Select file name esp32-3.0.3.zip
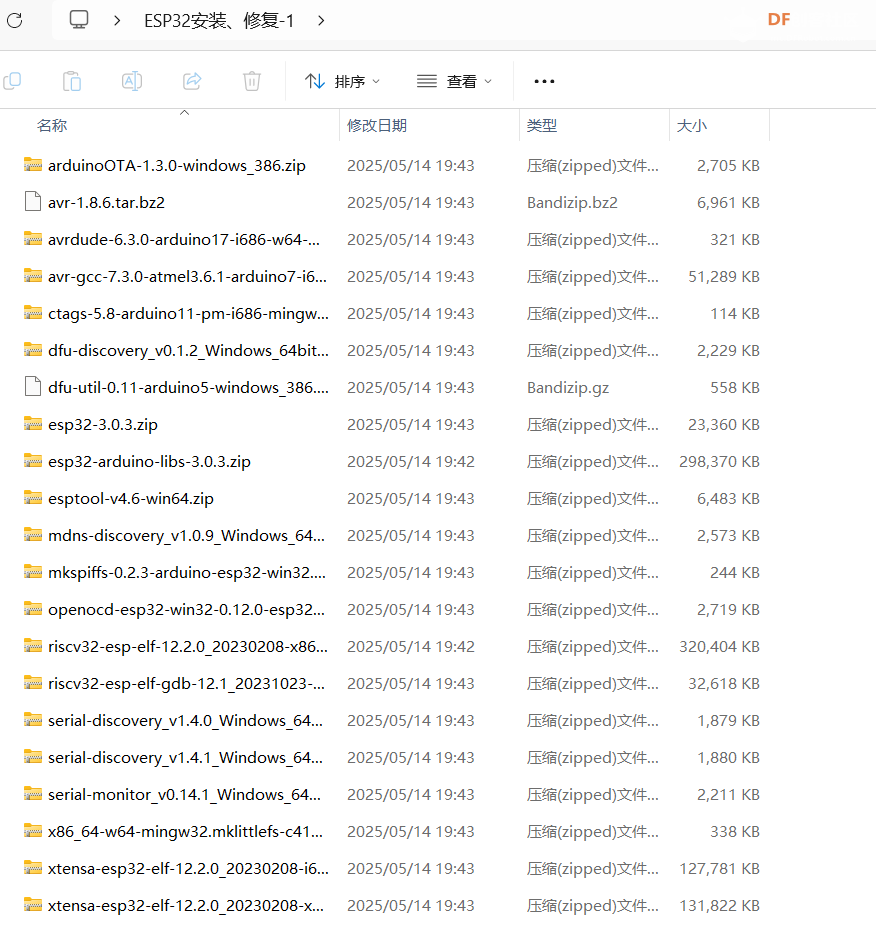Screen dimensions: 876x938 103,425
